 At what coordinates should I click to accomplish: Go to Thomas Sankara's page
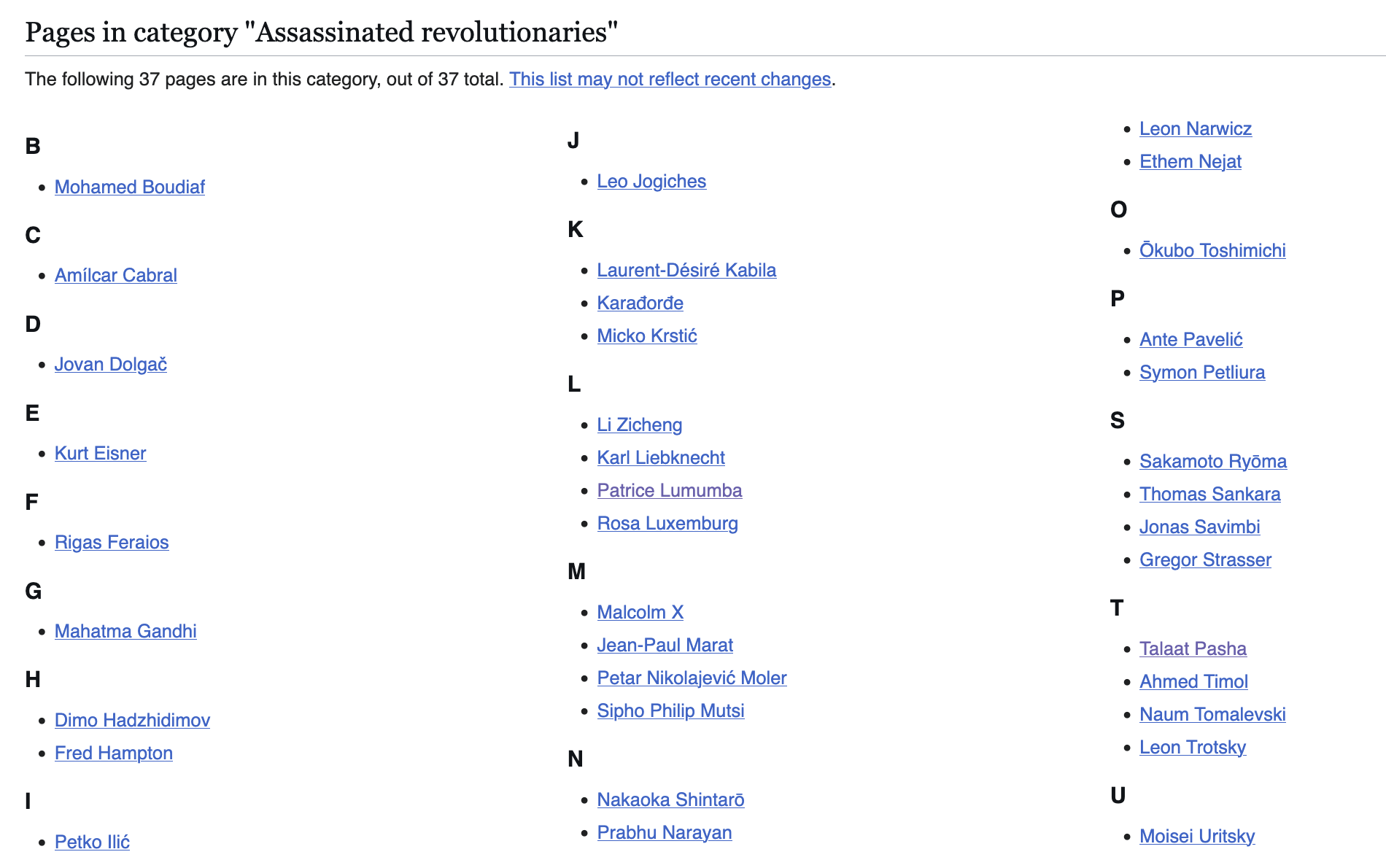(1209, 495)
